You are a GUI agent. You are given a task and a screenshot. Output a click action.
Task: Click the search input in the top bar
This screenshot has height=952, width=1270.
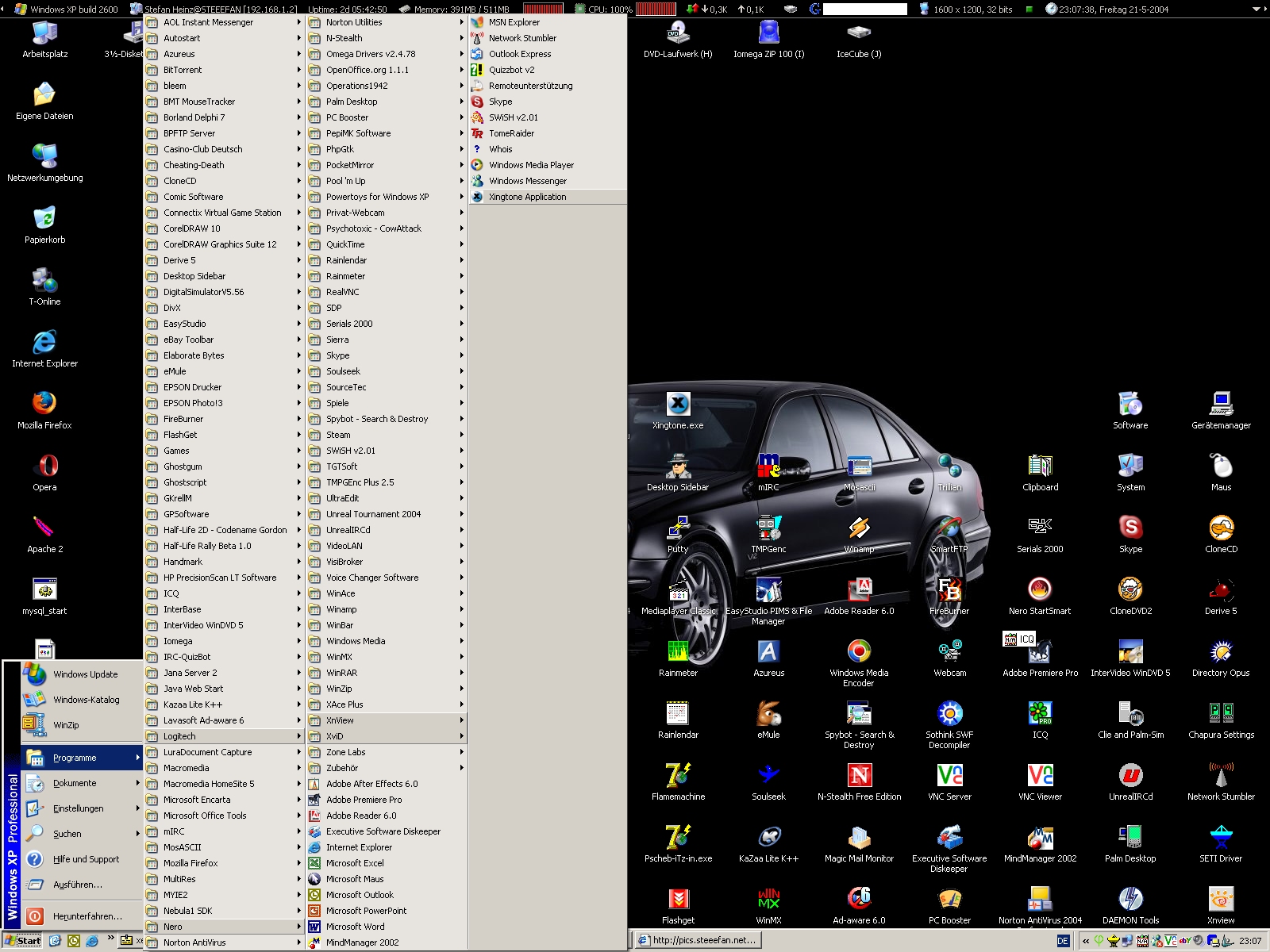pos(864,10)
